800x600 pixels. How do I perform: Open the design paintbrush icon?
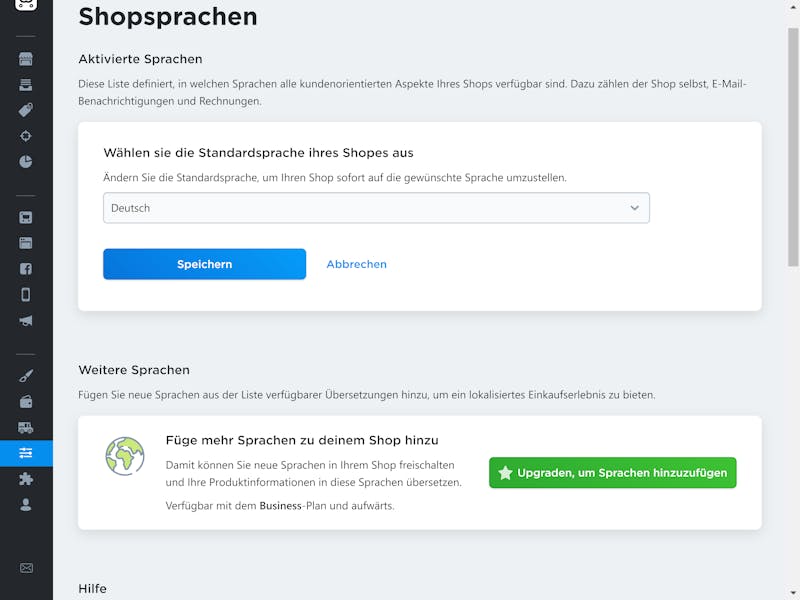click(x=26, y=376)
